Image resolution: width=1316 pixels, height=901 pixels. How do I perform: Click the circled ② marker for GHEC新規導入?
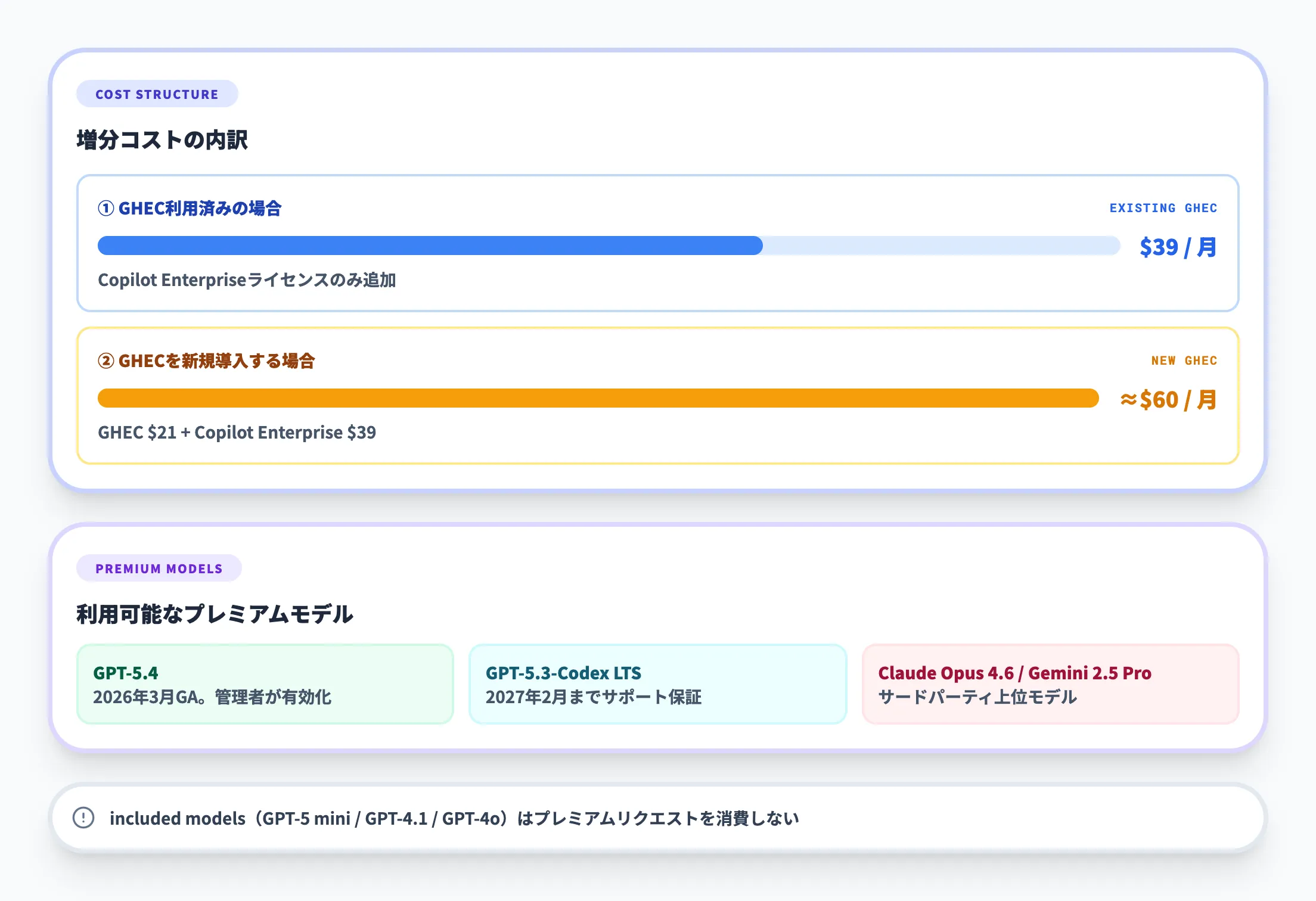105,361
